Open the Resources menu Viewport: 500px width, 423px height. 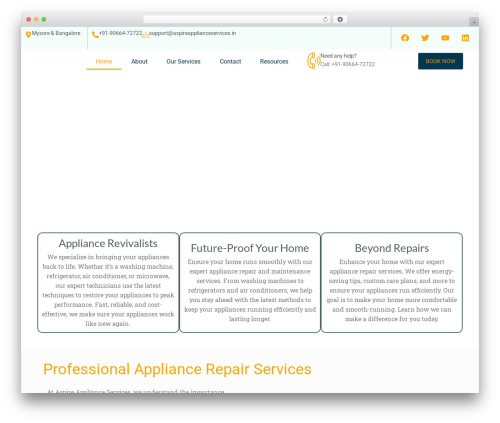click(274, 61)
